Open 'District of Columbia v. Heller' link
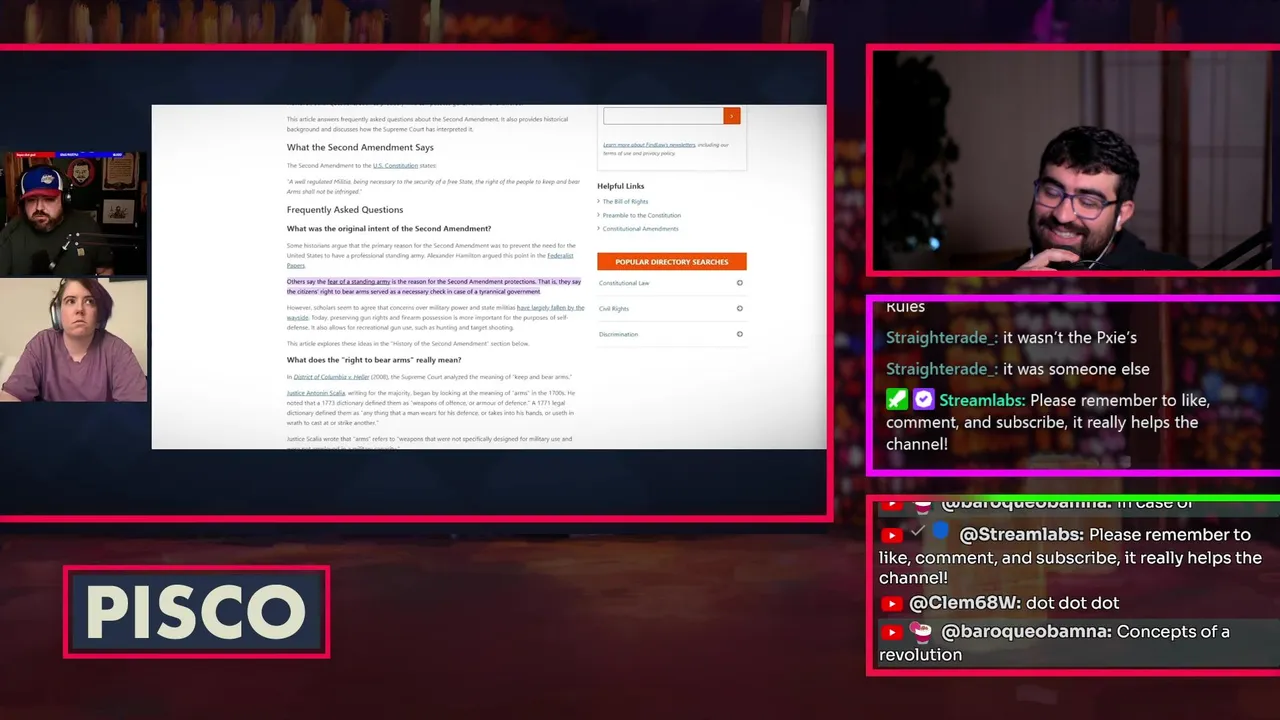The image size is (1280, 720). pyautogui.click(x=331, y=377)
